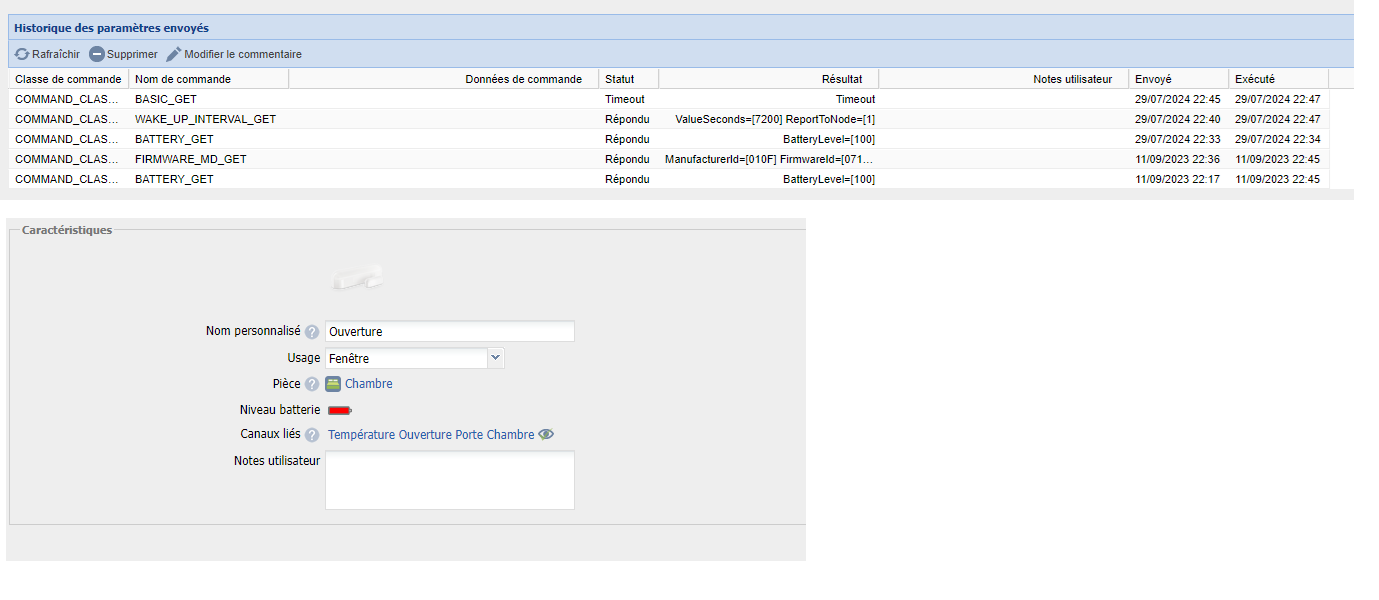Viewport: 1379px width, 600px height.
Task: Click help icon next to Pièce
Action: point(312,384)
